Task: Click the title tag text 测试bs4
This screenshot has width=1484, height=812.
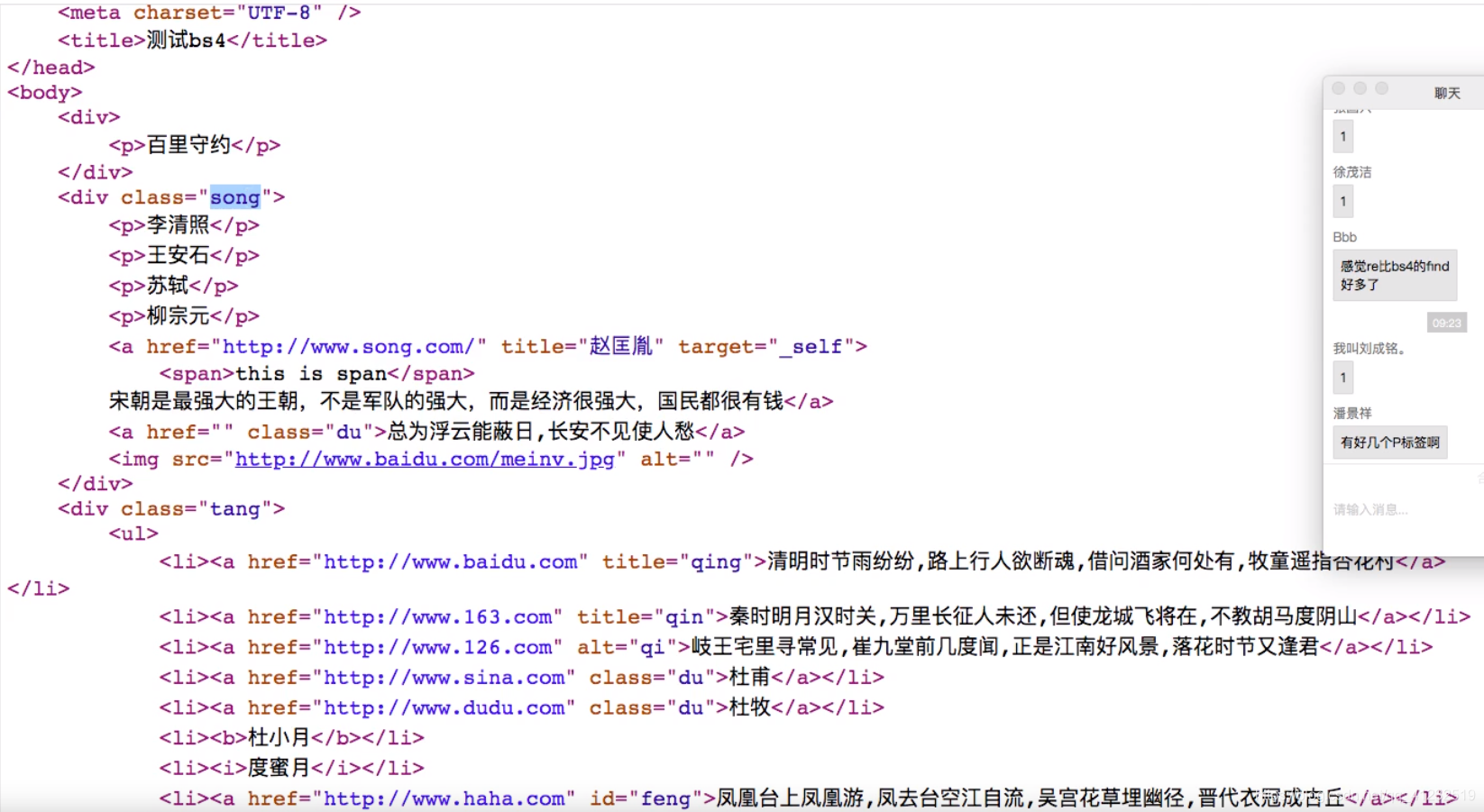Action: pyautogui.click(x=186, y=41)
